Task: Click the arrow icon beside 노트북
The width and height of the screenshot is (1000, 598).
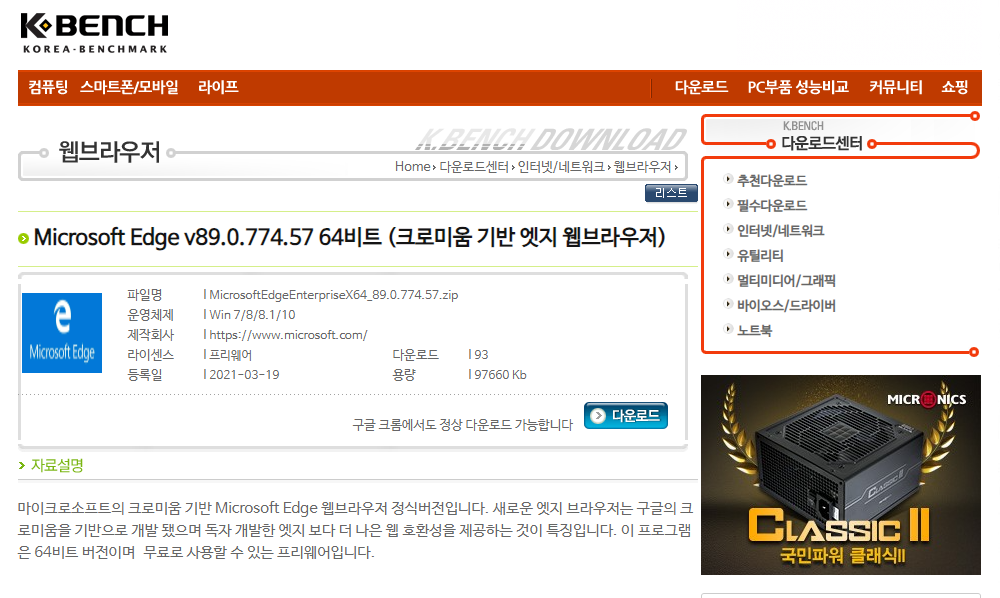Action: click(x=728, y=329)
